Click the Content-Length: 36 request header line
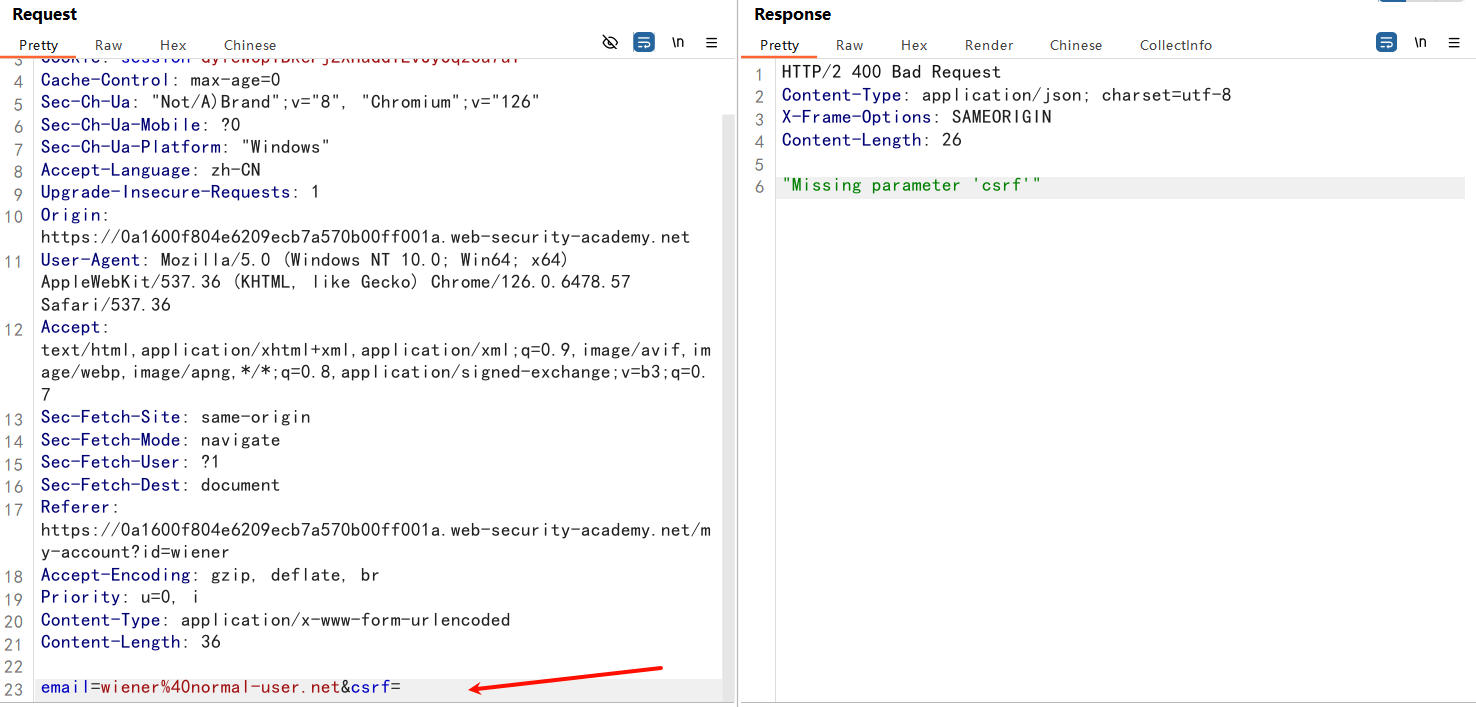Image resolution: width=1476 pixels, height=707 pixels. tap(131, 642)
